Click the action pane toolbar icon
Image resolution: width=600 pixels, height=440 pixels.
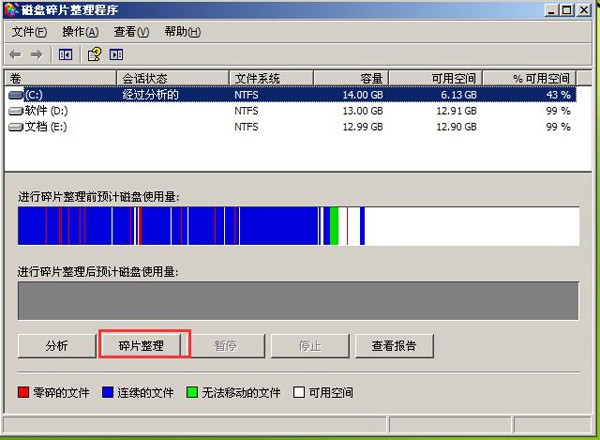pos(116,55)
